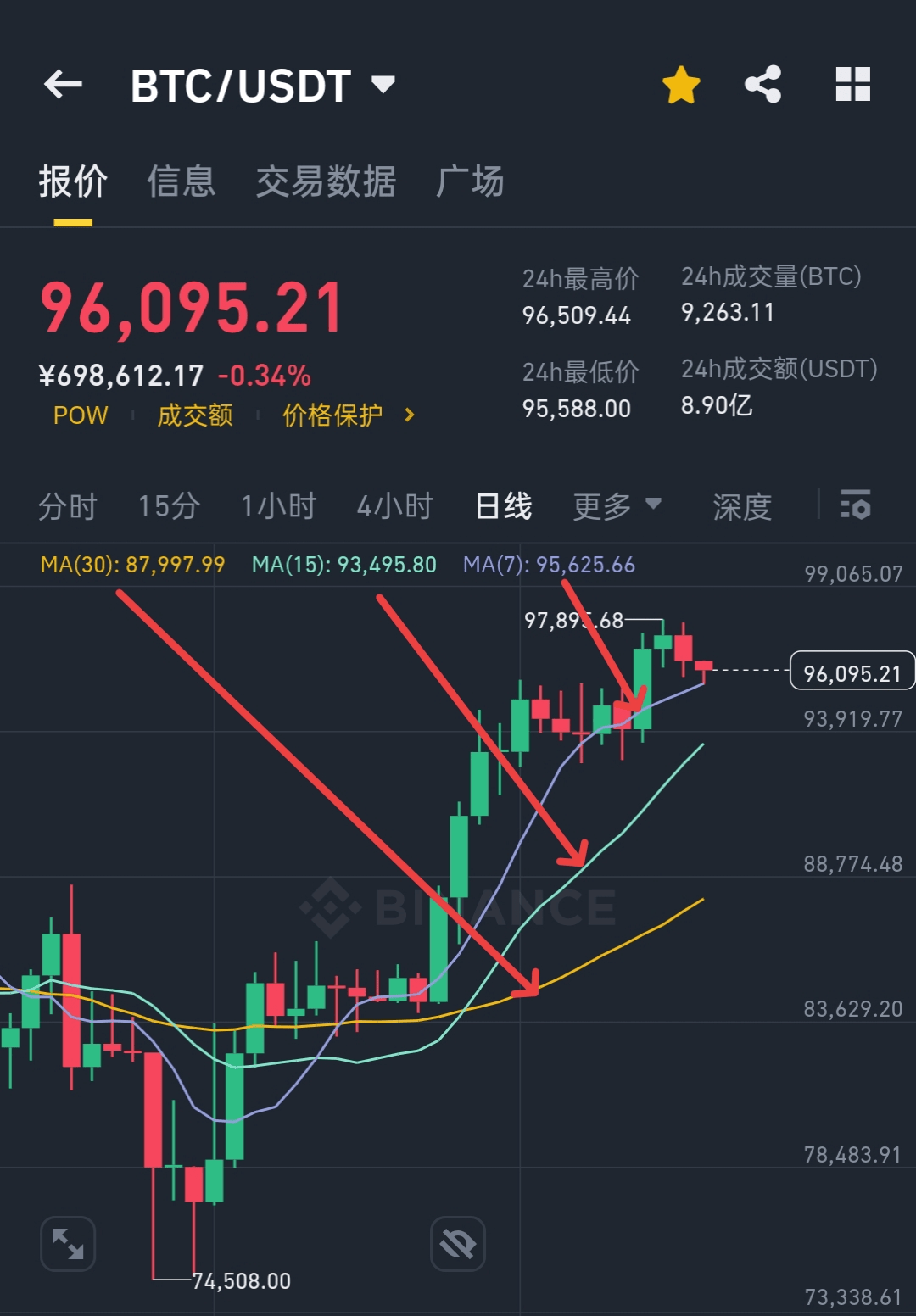
Task: Open the share icon
Action: point(763,85)
